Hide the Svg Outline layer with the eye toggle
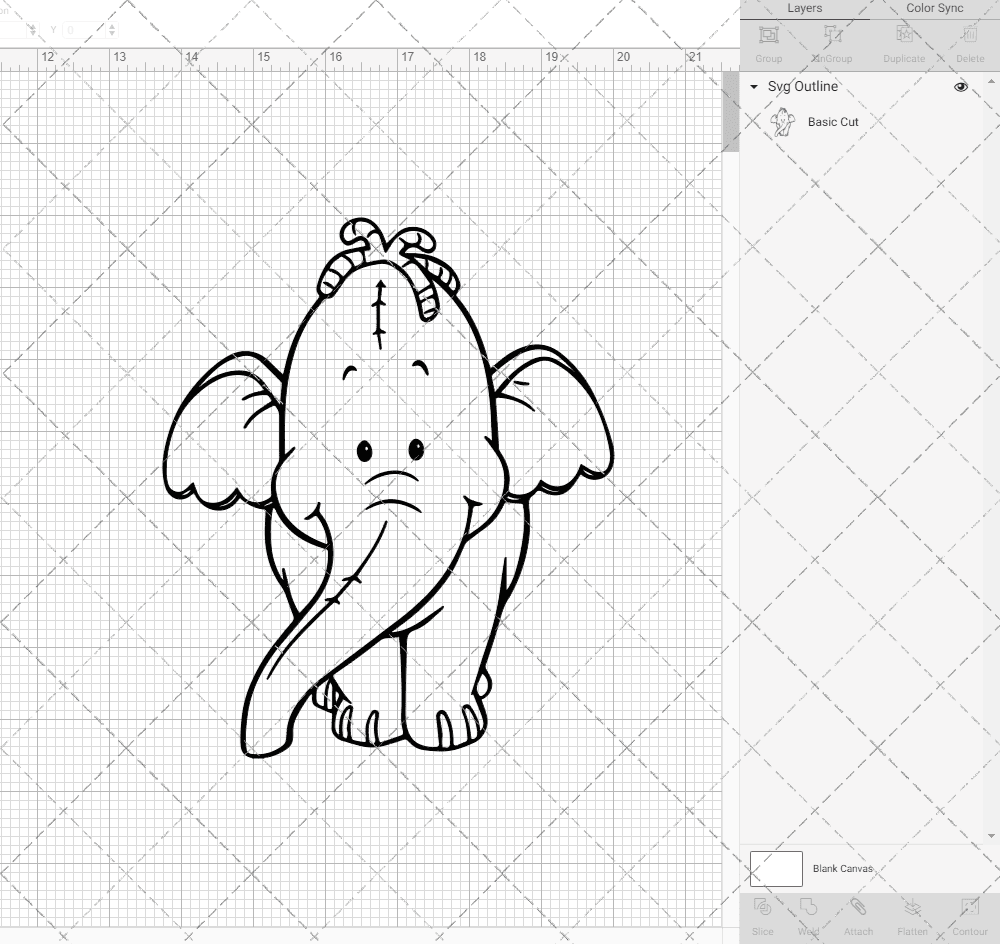The image size is (1000, 944). [960, 87]
